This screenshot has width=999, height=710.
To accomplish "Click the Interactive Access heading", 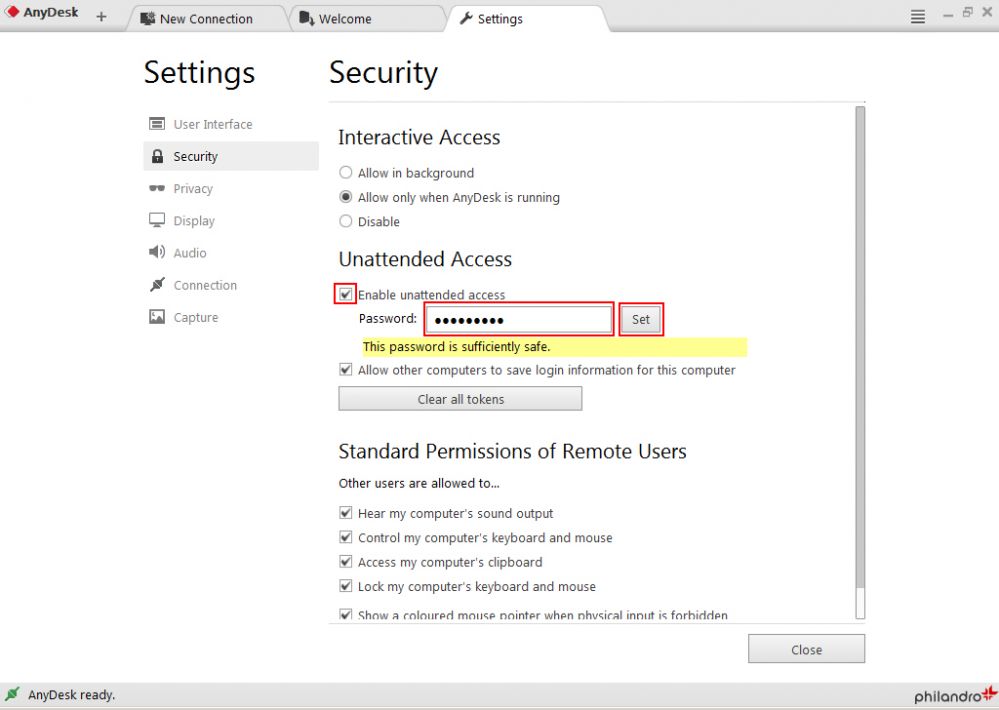I will [419, 137].
